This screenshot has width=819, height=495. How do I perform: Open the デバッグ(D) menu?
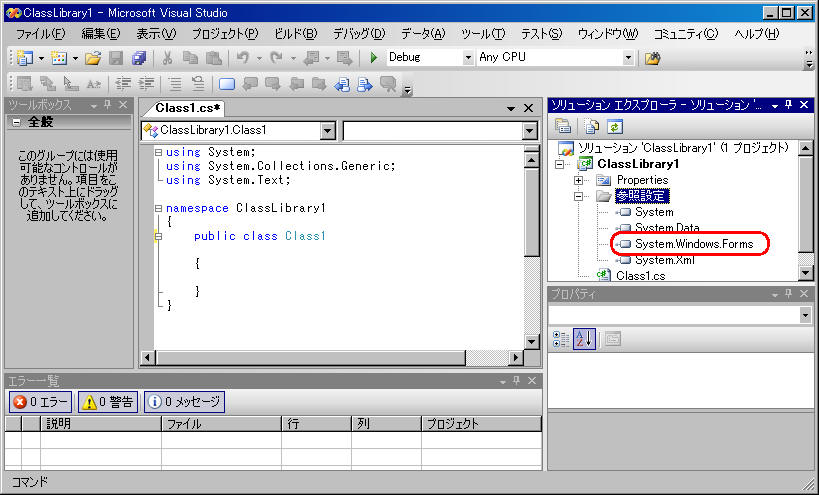pyautogui.click(x=357, y=34)
